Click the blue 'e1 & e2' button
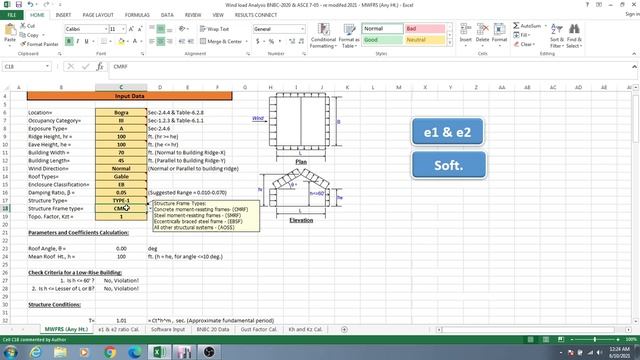 (x=447, y=132)
